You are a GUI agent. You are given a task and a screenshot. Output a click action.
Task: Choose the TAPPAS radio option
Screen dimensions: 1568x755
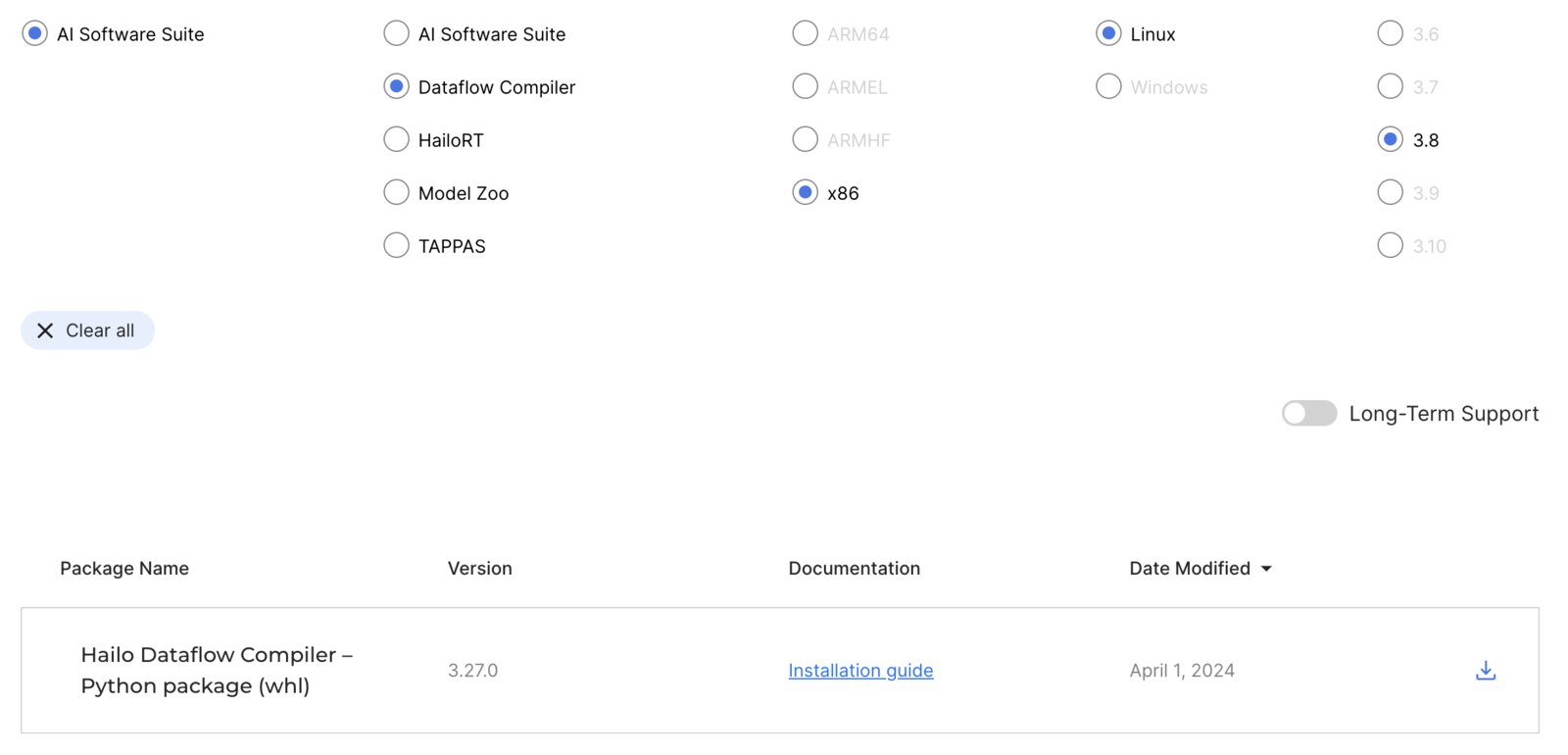(x=396, y=246)
